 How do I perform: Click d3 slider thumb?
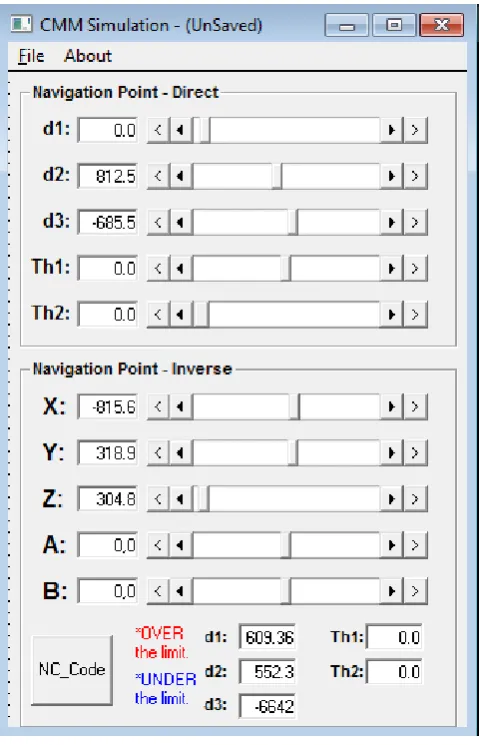point(293,222)
